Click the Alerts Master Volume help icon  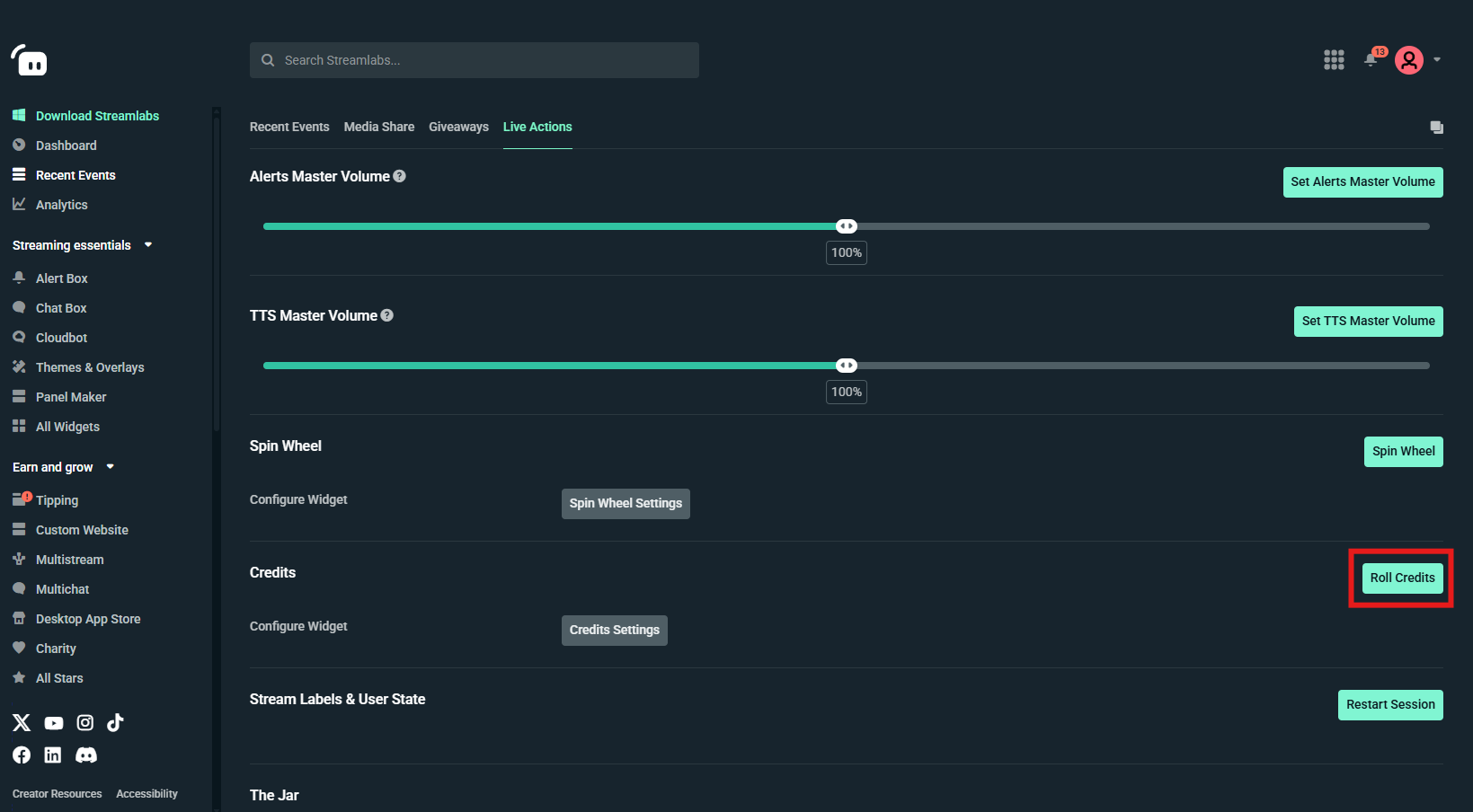(x=400, y=176)
